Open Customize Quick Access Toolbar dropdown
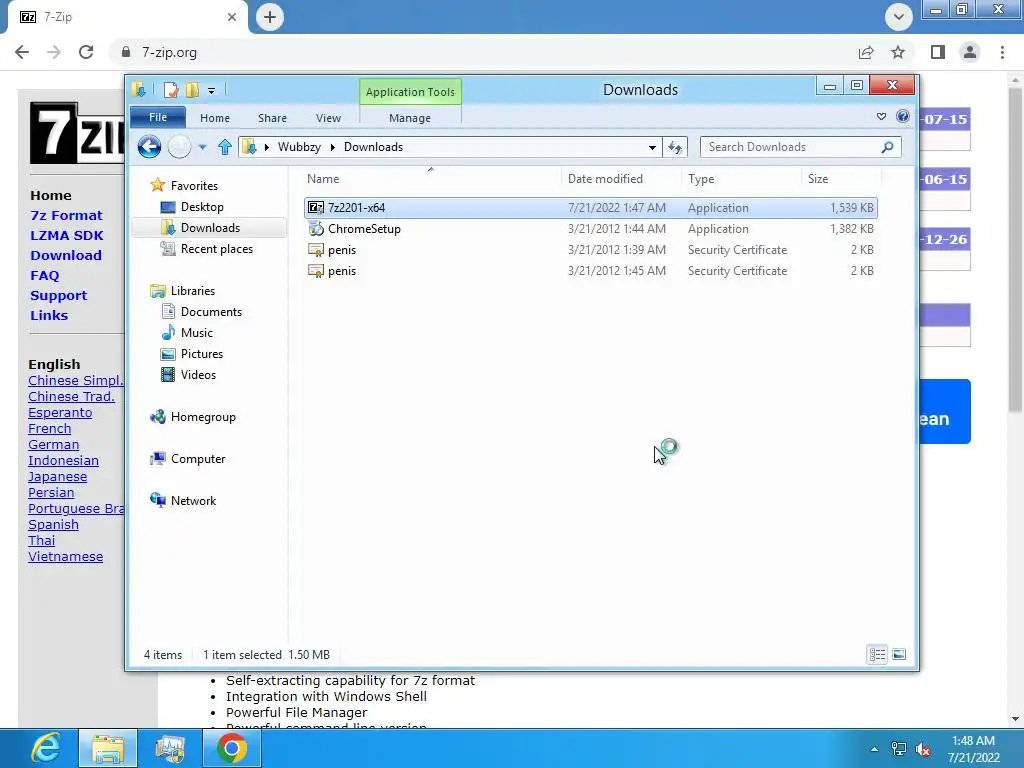The width and height of the screenshot is (1024, 768). [212, 90]
